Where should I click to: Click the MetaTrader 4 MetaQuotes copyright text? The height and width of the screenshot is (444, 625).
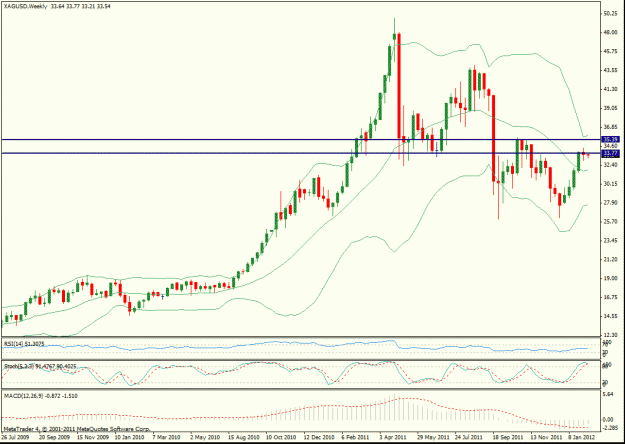pos(77,429)
